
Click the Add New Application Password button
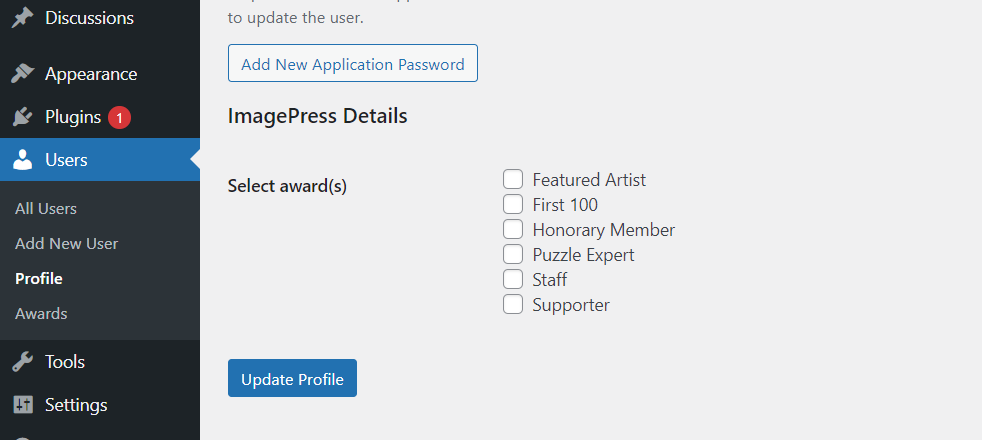(x=352, y=63)
